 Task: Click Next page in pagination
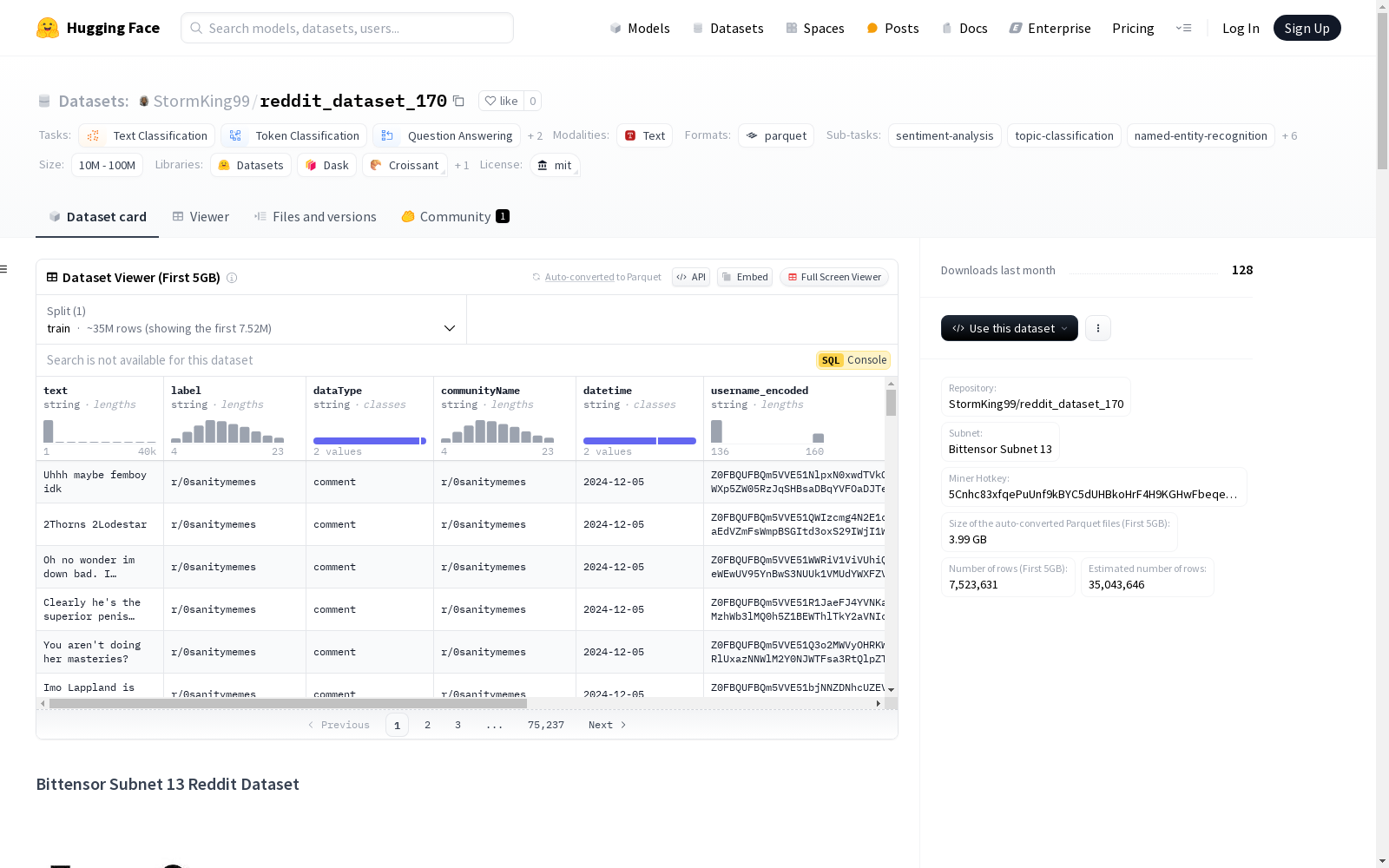(x=607, y=725)
